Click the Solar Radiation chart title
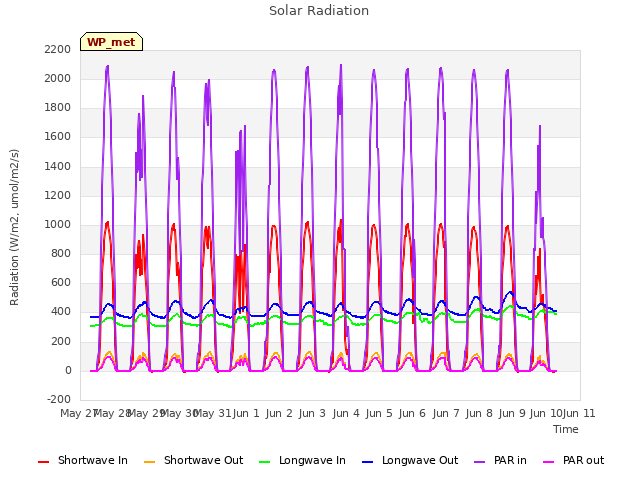 pos(319,11)
